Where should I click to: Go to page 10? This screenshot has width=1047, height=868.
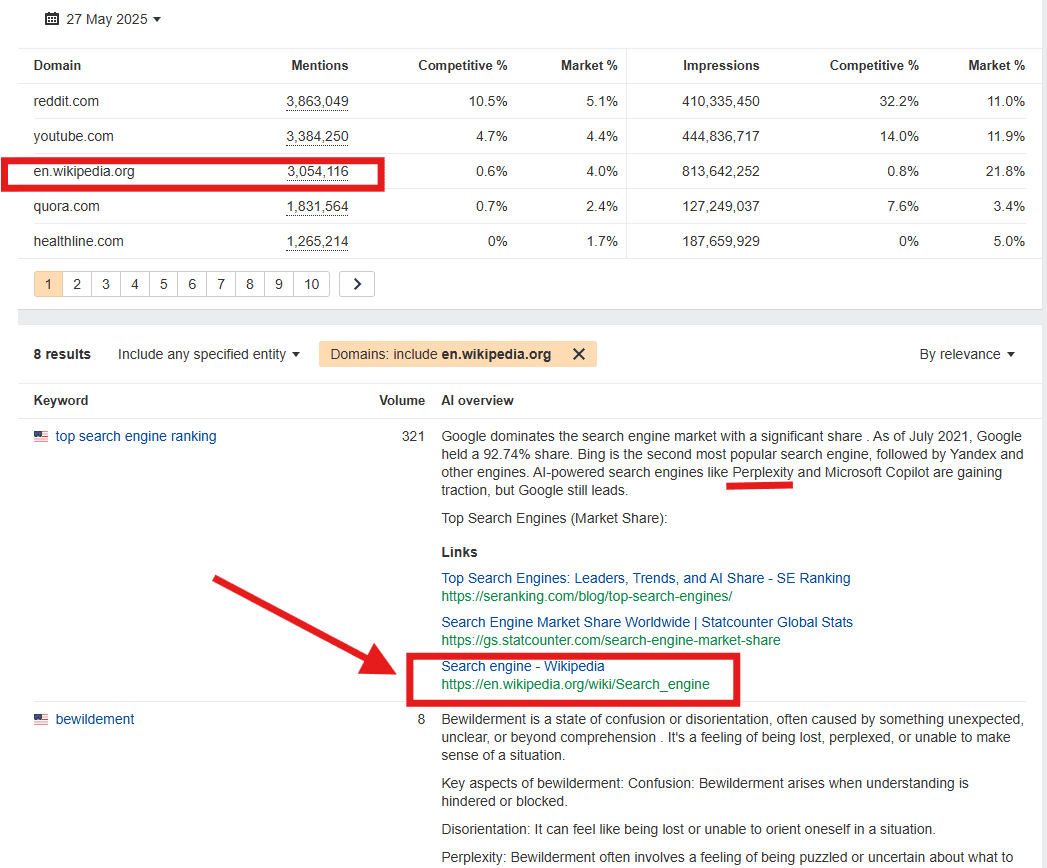[x=312, y=284]
